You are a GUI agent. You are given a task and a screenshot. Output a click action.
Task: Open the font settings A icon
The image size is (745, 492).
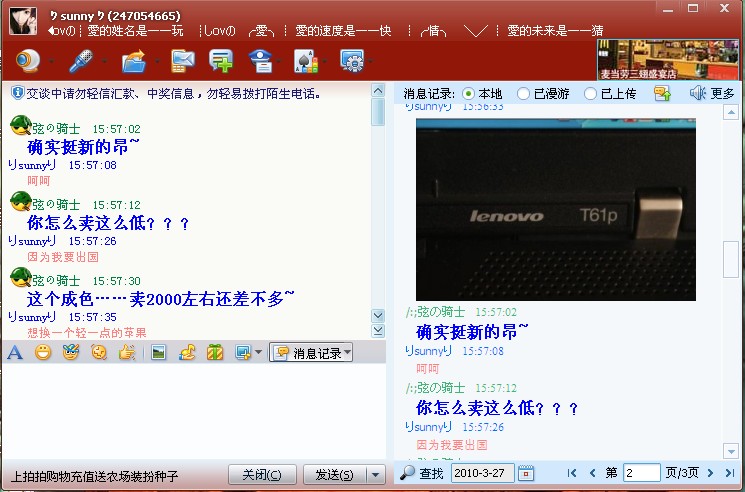pos(15,352)
